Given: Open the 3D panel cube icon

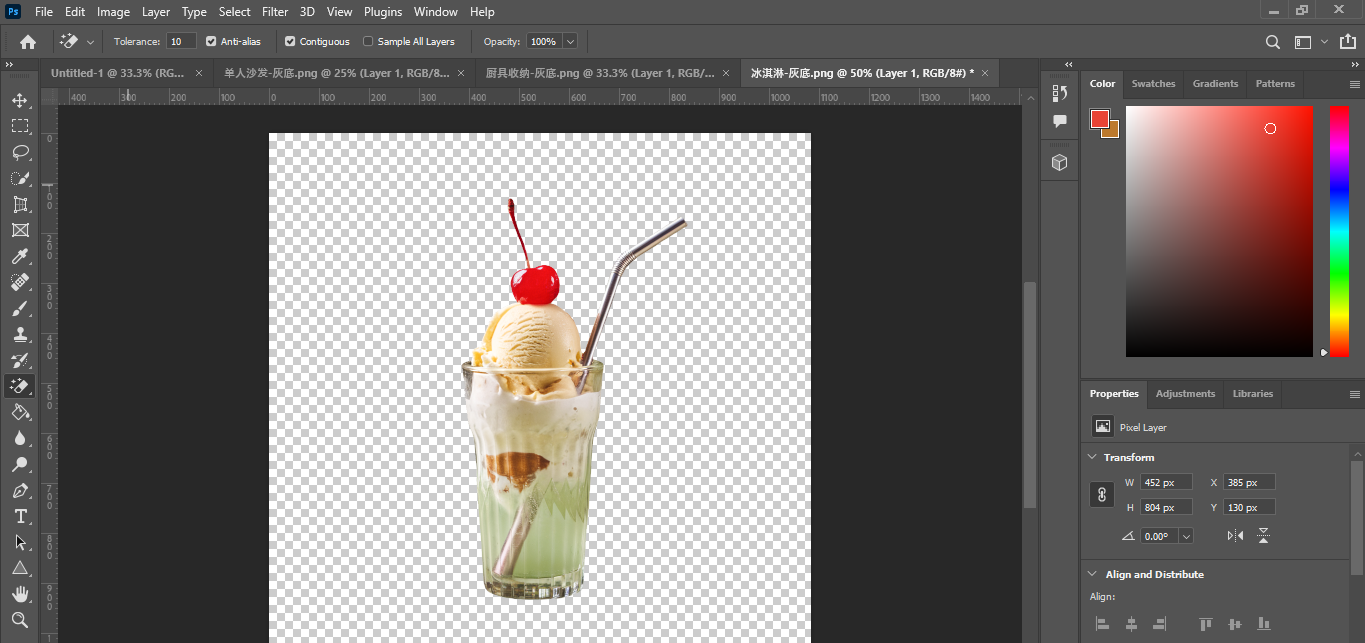Looking at the screenshot, I should 1060,162.
